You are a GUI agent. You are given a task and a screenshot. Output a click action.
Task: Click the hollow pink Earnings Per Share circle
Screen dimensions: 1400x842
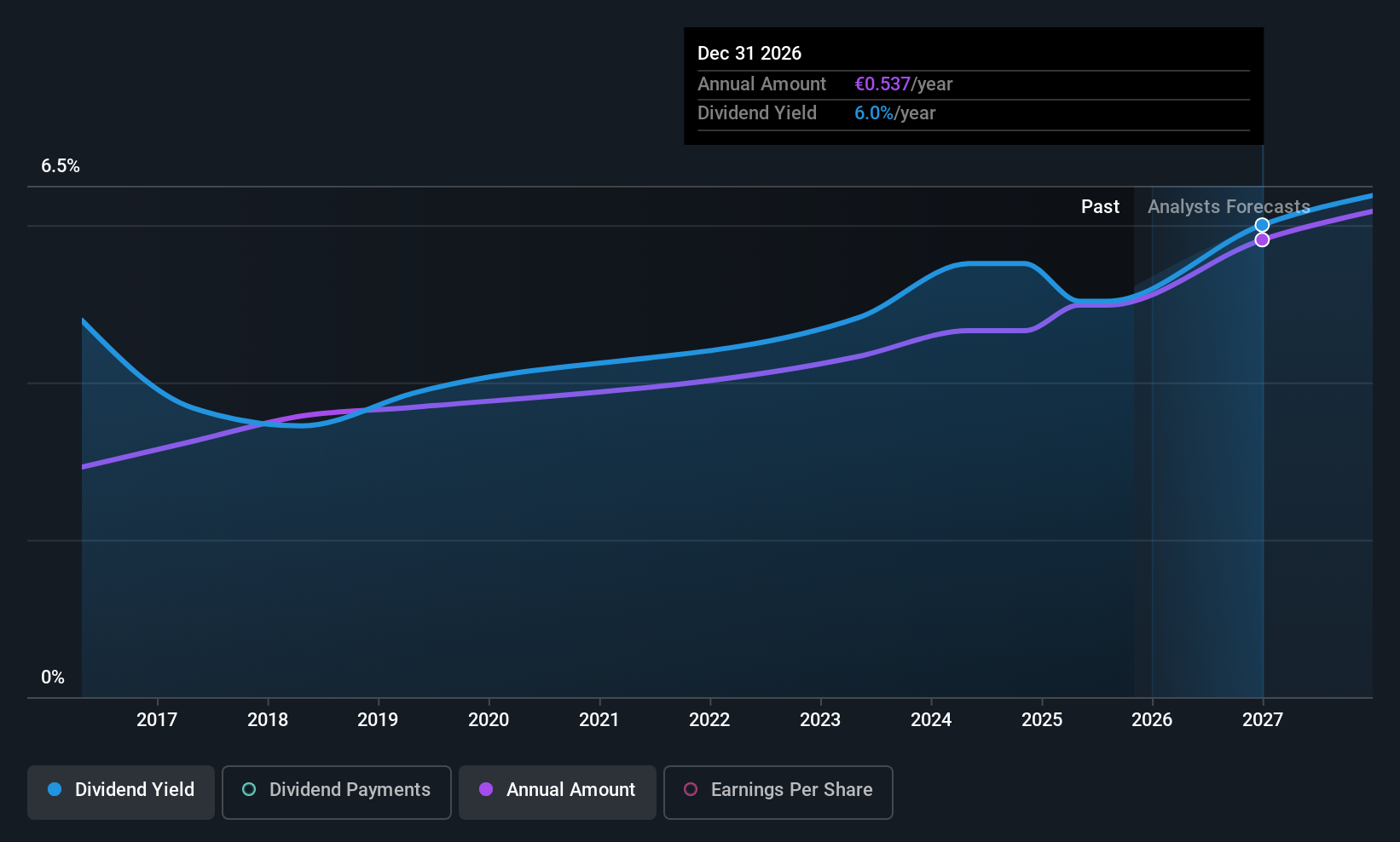point(691,790)
